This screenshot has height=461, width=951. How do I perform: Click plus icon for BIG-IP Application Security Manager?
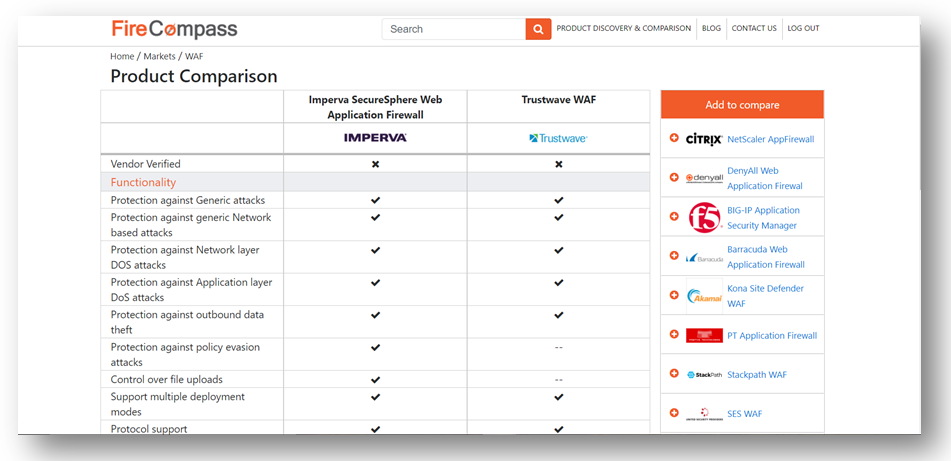coord(674,217)
